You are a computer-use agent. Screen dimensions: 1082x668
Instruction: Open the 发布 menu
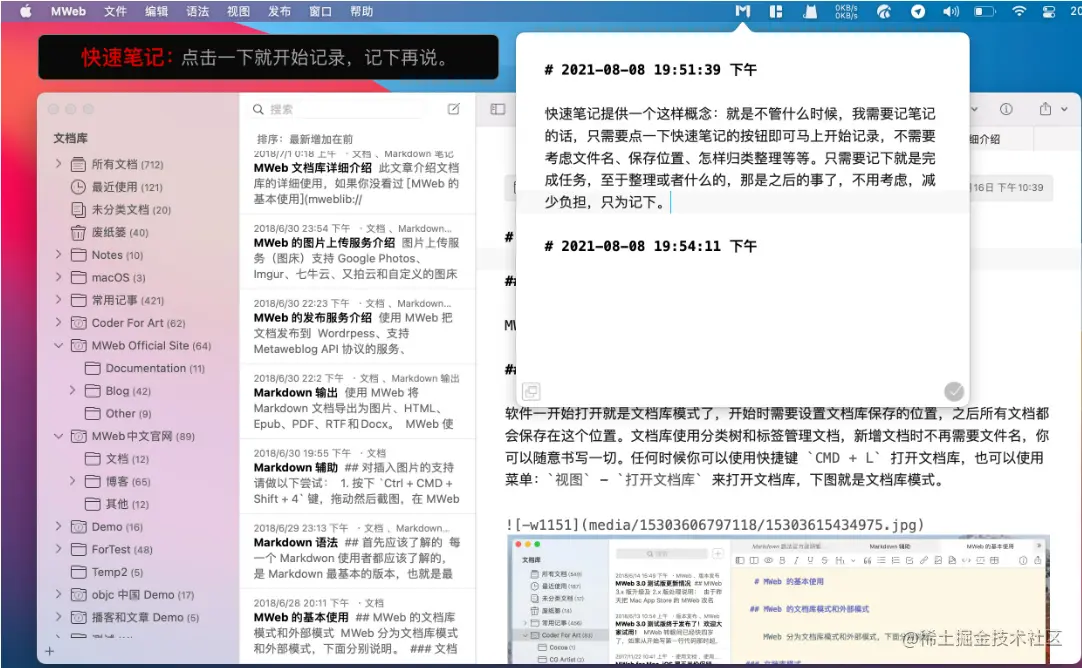pyautogui.click(x=281, y=11)
